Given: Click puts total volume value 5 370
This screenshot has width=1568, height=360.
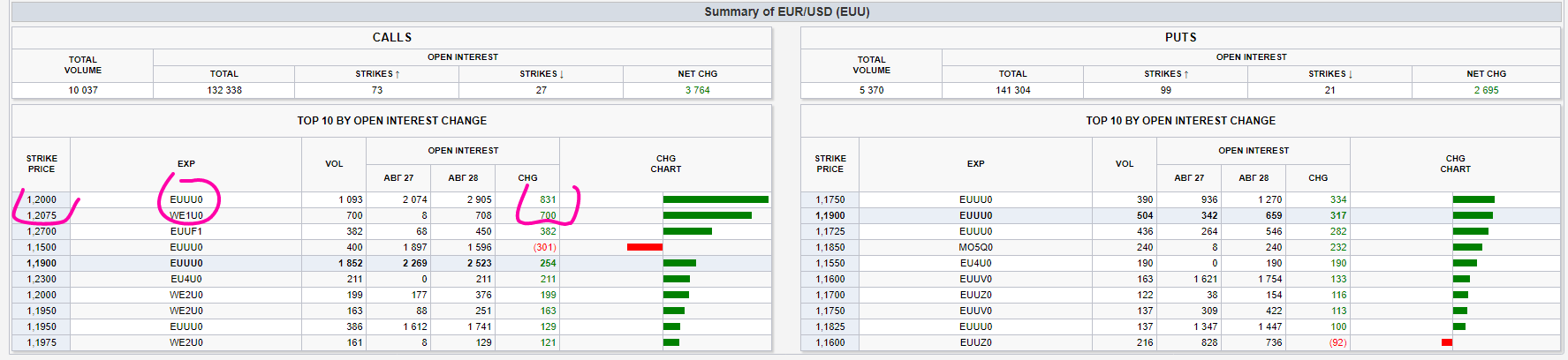Looking at the screenshot, I should coord(871,90).
